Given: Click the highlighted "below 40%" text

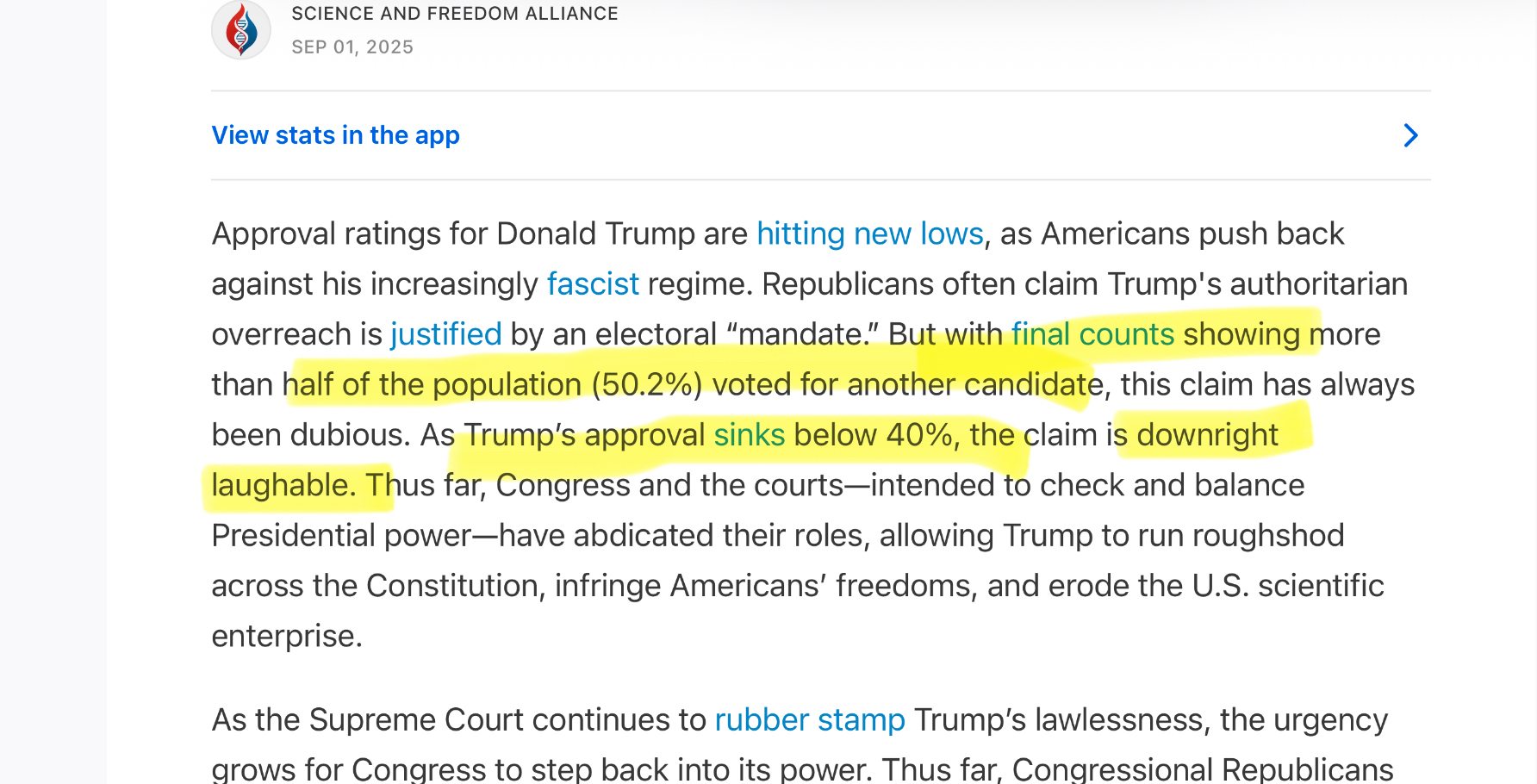Looking at the screenshot, I should click(873, 435).
